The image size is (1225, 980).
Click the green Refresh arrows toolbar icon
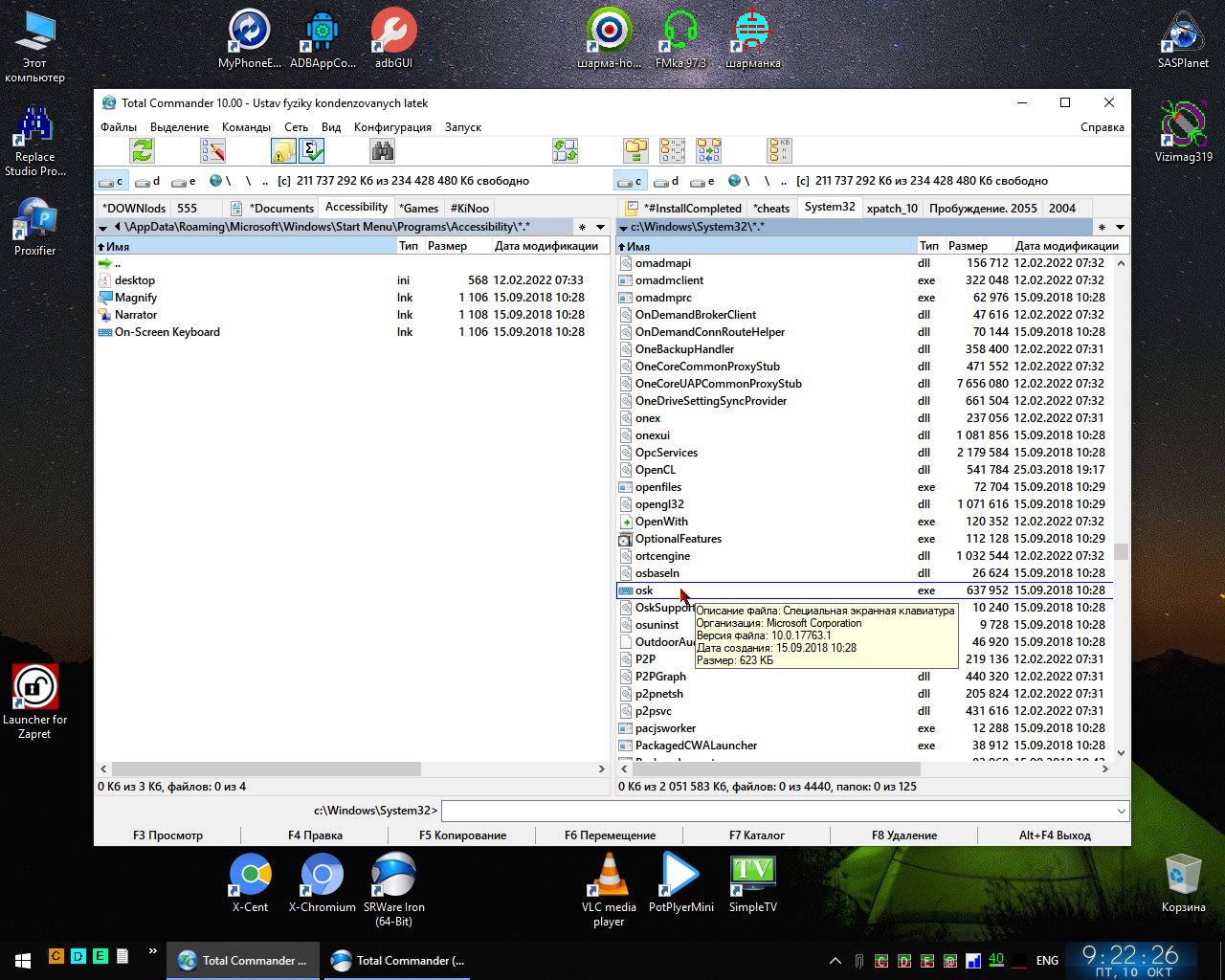[143, 151]
